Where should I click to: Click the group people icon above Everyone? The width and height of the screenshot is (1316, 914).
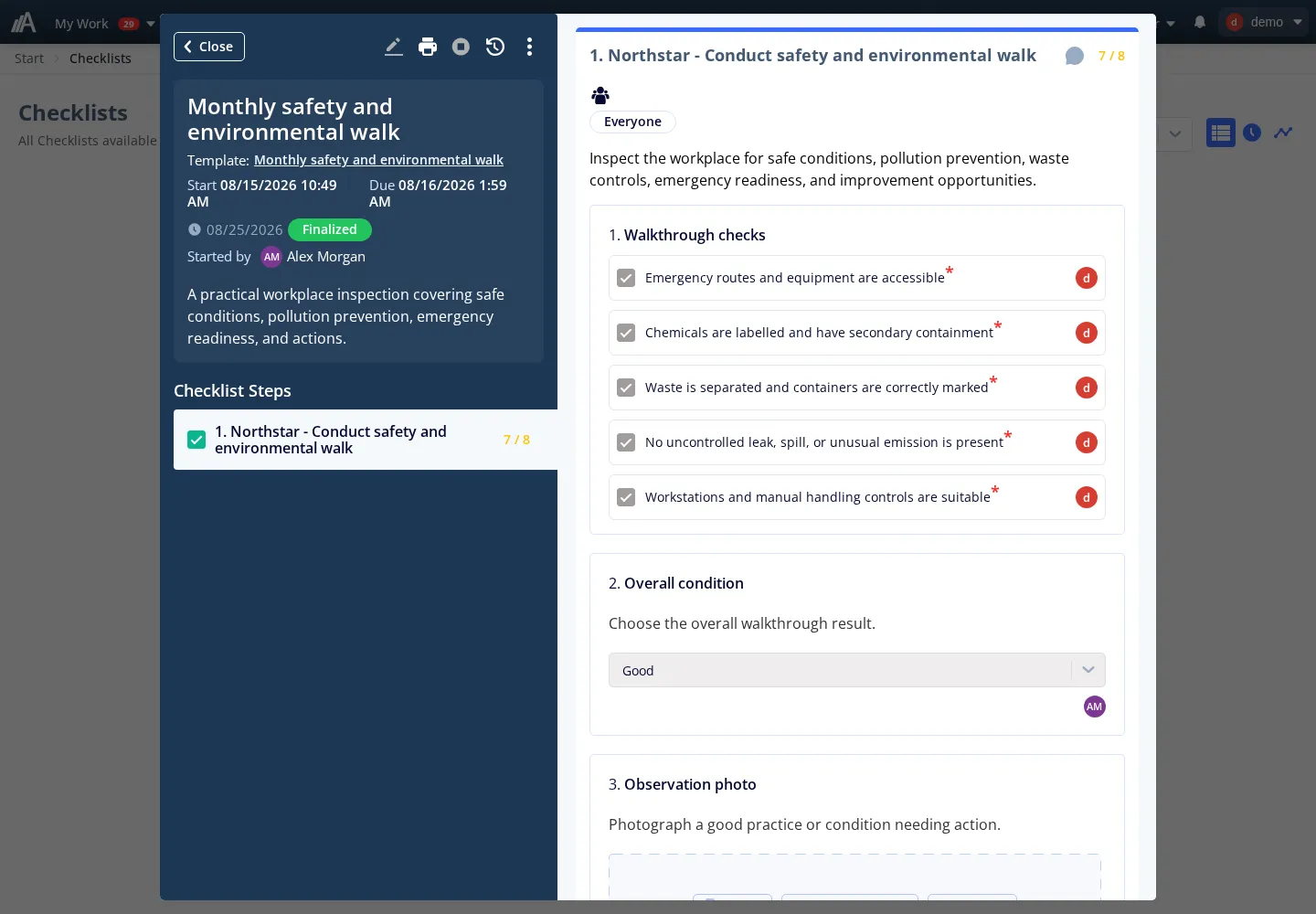point(600,95)
